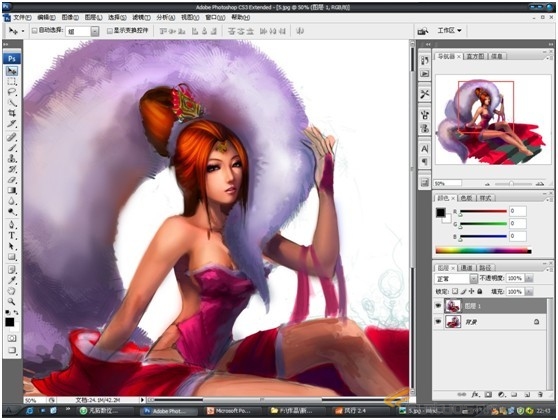Select the Slice tool
This screenshot has width=558, height=420.
click(x=12, y=124)
